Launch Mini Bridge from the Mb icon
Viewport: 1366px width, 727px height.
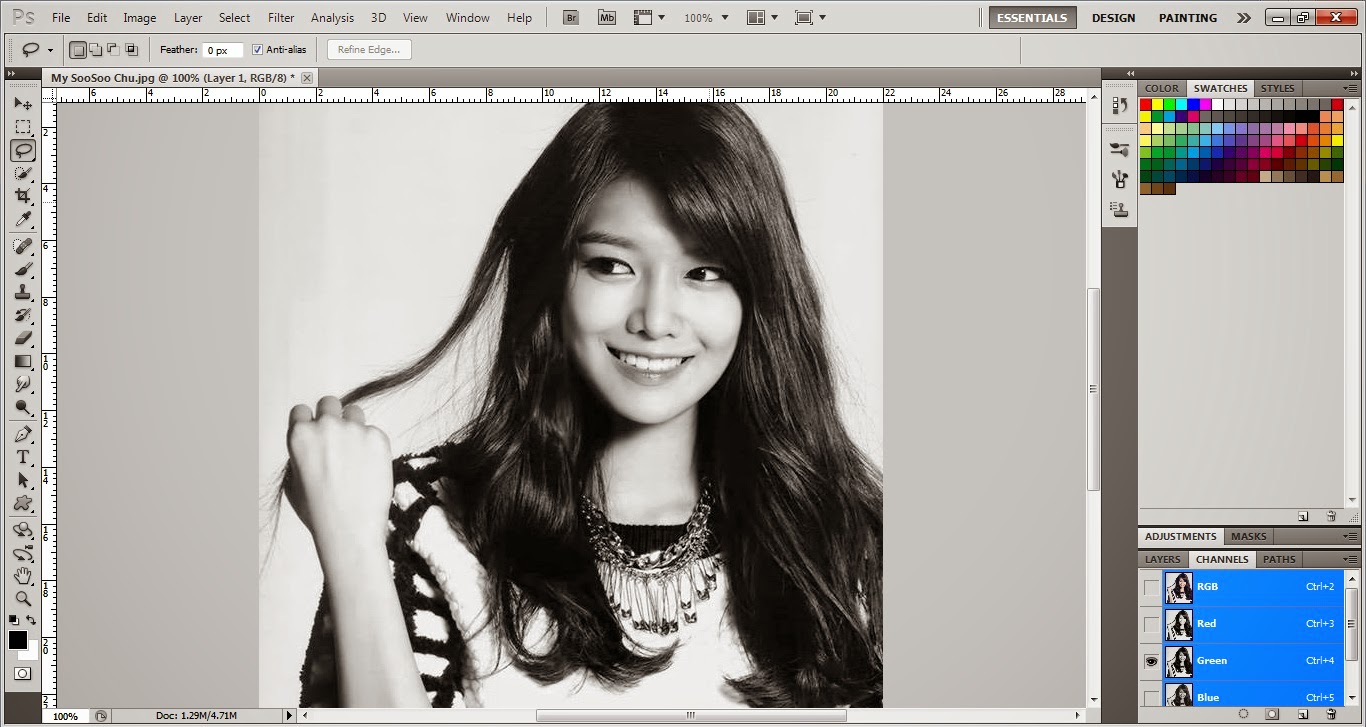click(606, 17)
